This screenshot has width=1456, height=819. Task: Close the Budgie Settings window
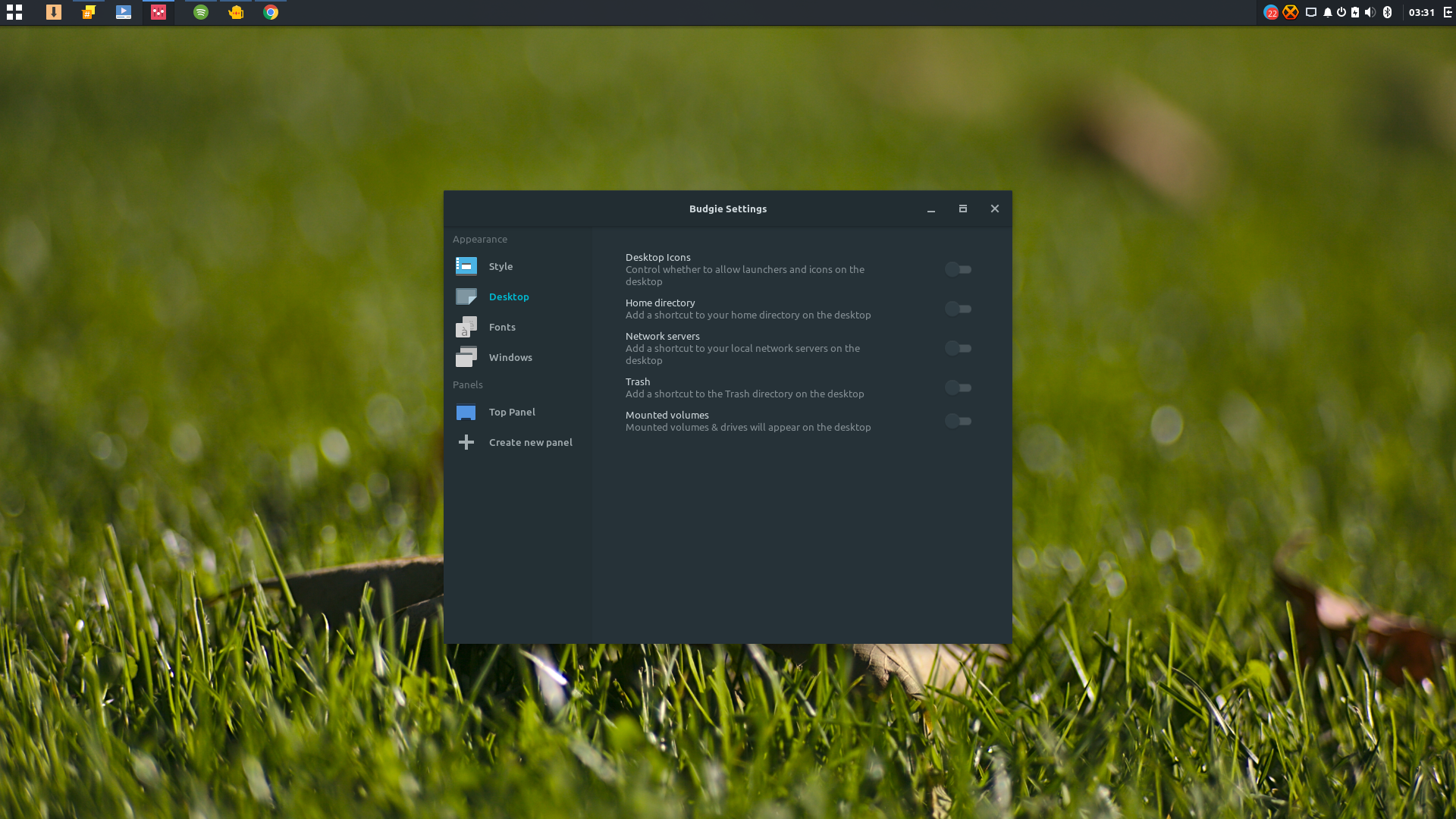(995, 209)
